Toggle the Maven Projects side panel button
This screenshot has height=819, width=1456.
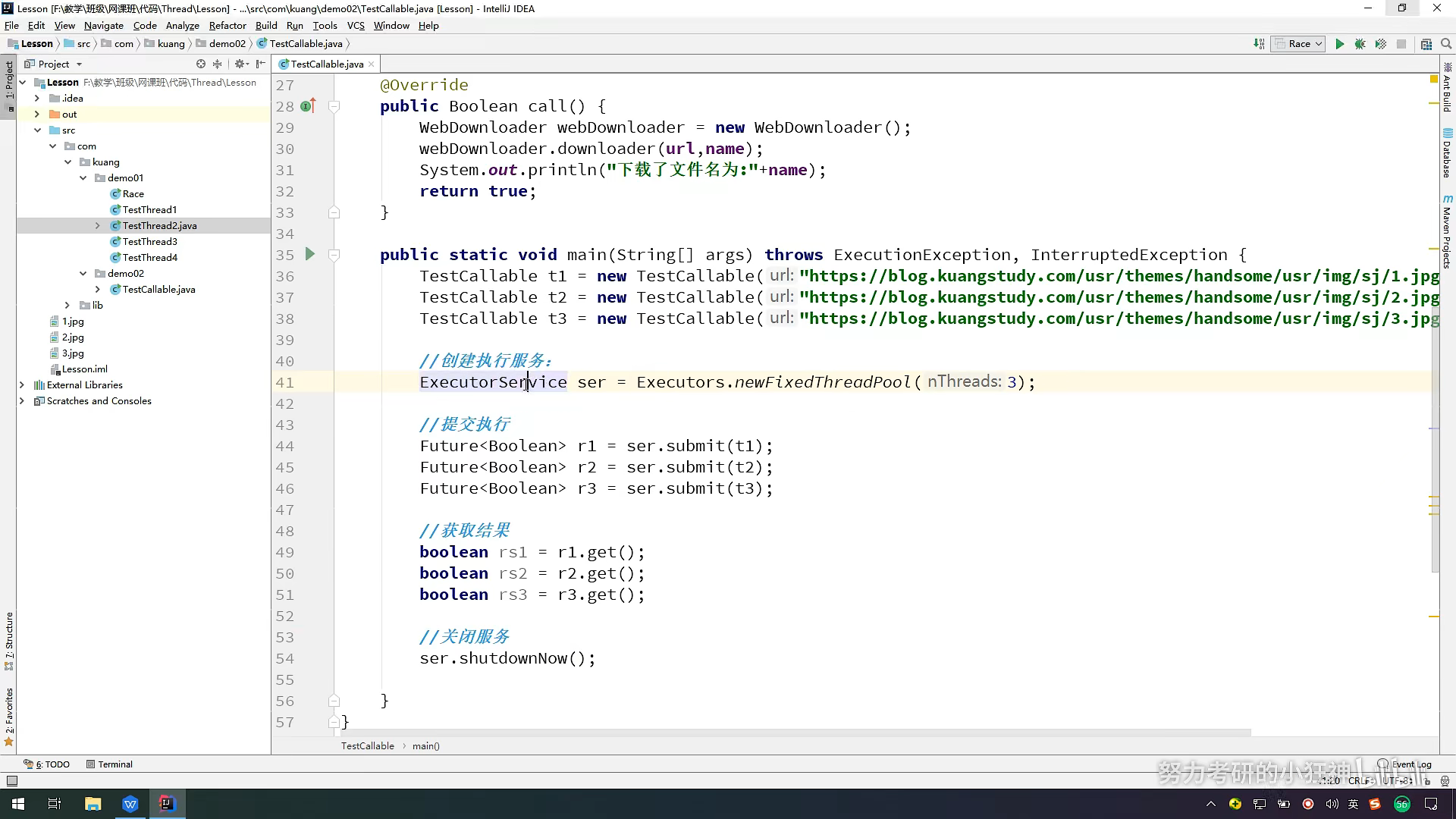click(1447, 231)
